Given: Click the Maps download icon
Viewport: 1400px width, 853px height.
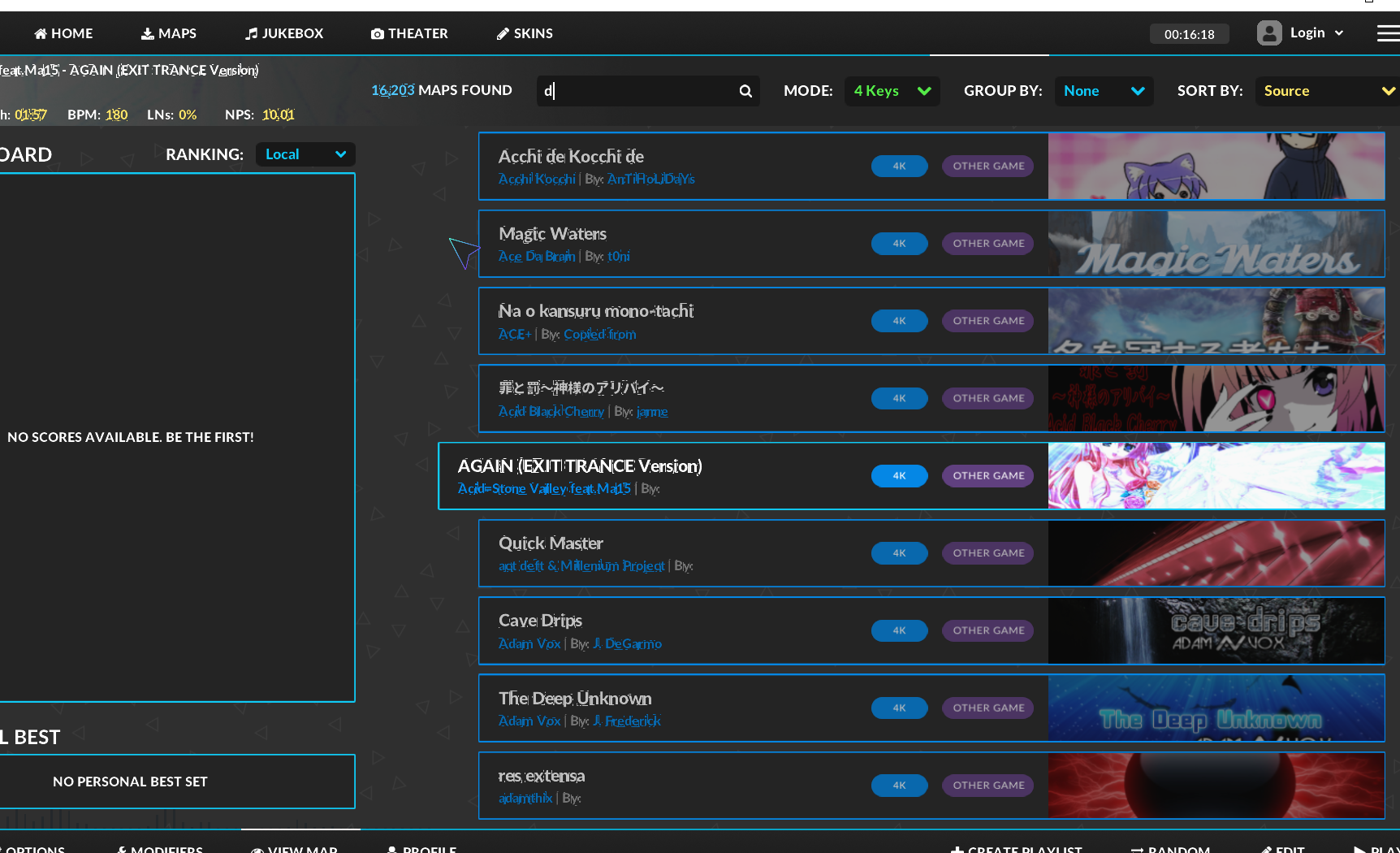Looking at the screenshot, I should click(147, 33).
